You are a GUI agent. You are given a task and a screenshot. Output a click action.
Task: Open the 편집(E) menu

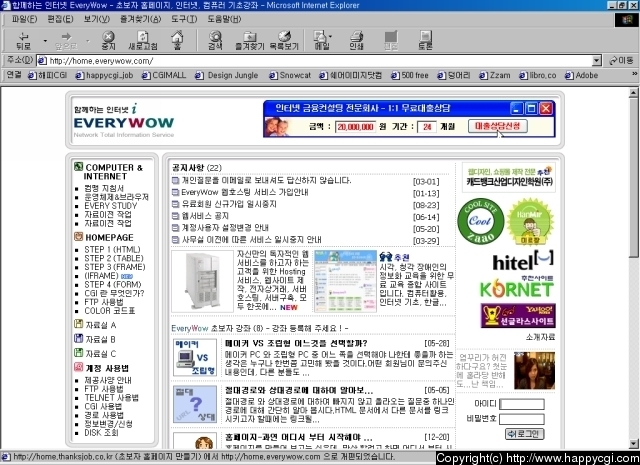click(60, 19)
